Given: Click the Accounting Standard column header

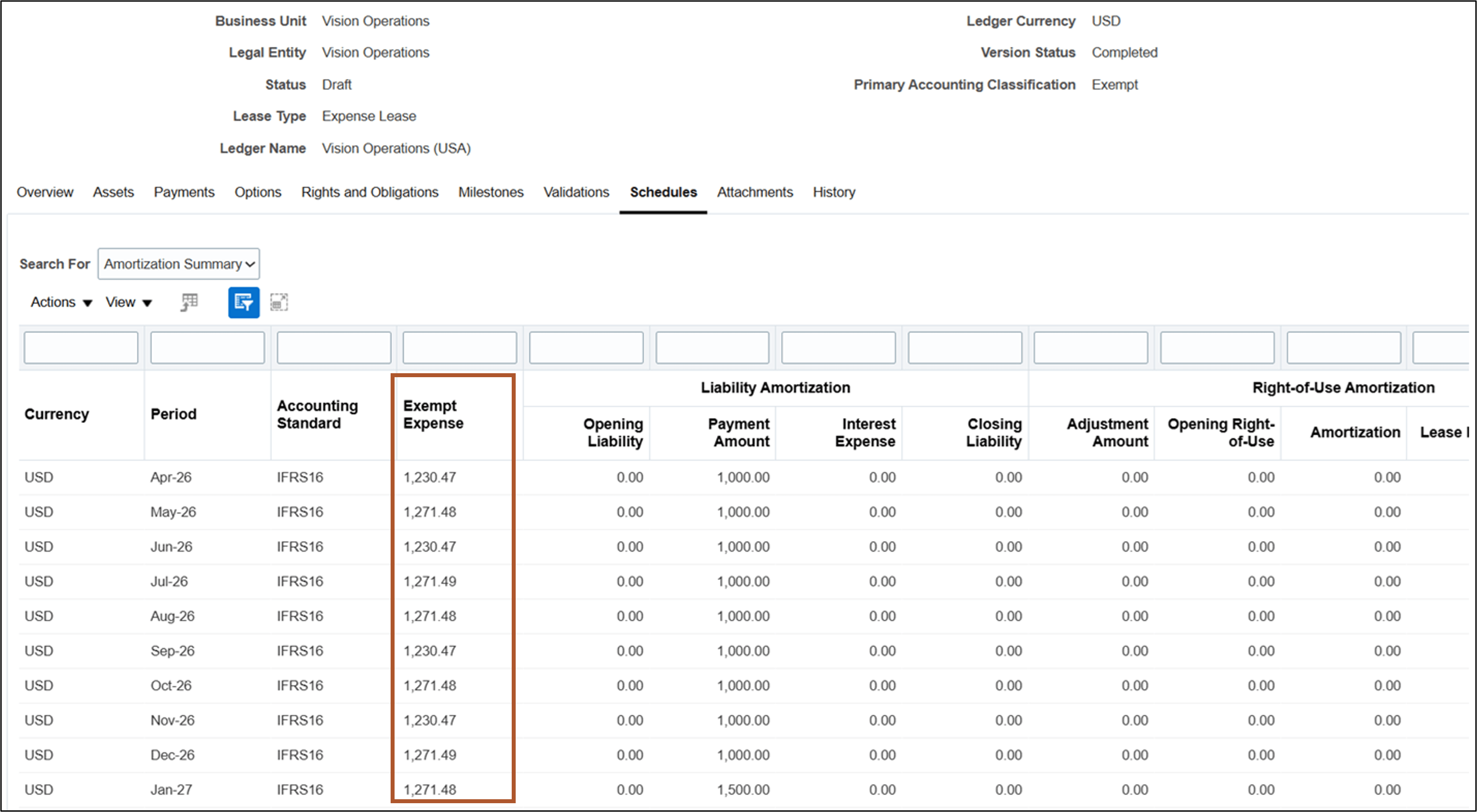Looking at the screenshot, I should (317, 414).
